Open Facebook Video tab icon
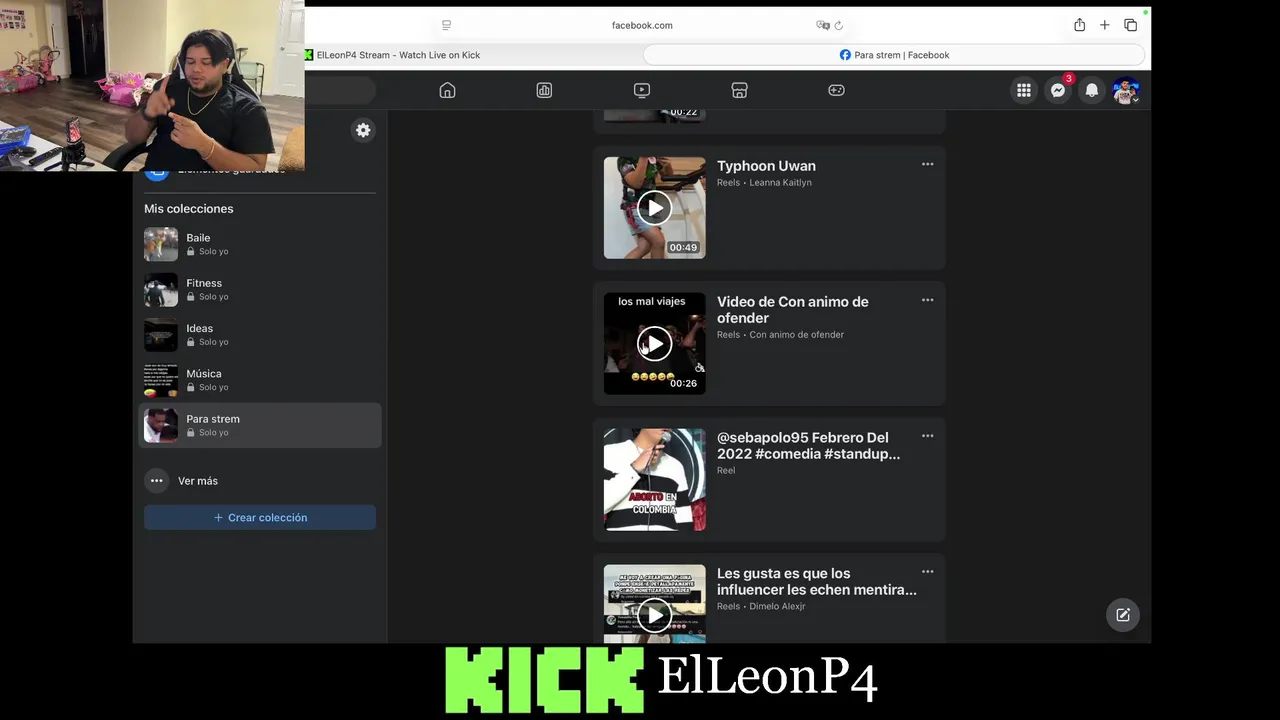The image size is (1280, 720). point(642,90)
